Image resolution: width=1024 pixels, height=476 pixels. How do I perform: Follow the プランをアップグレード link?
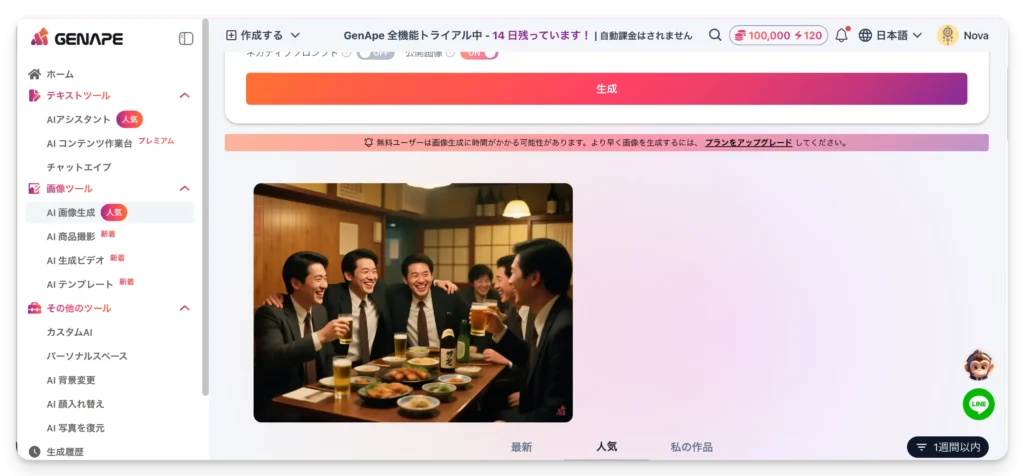tap(748, 142)
